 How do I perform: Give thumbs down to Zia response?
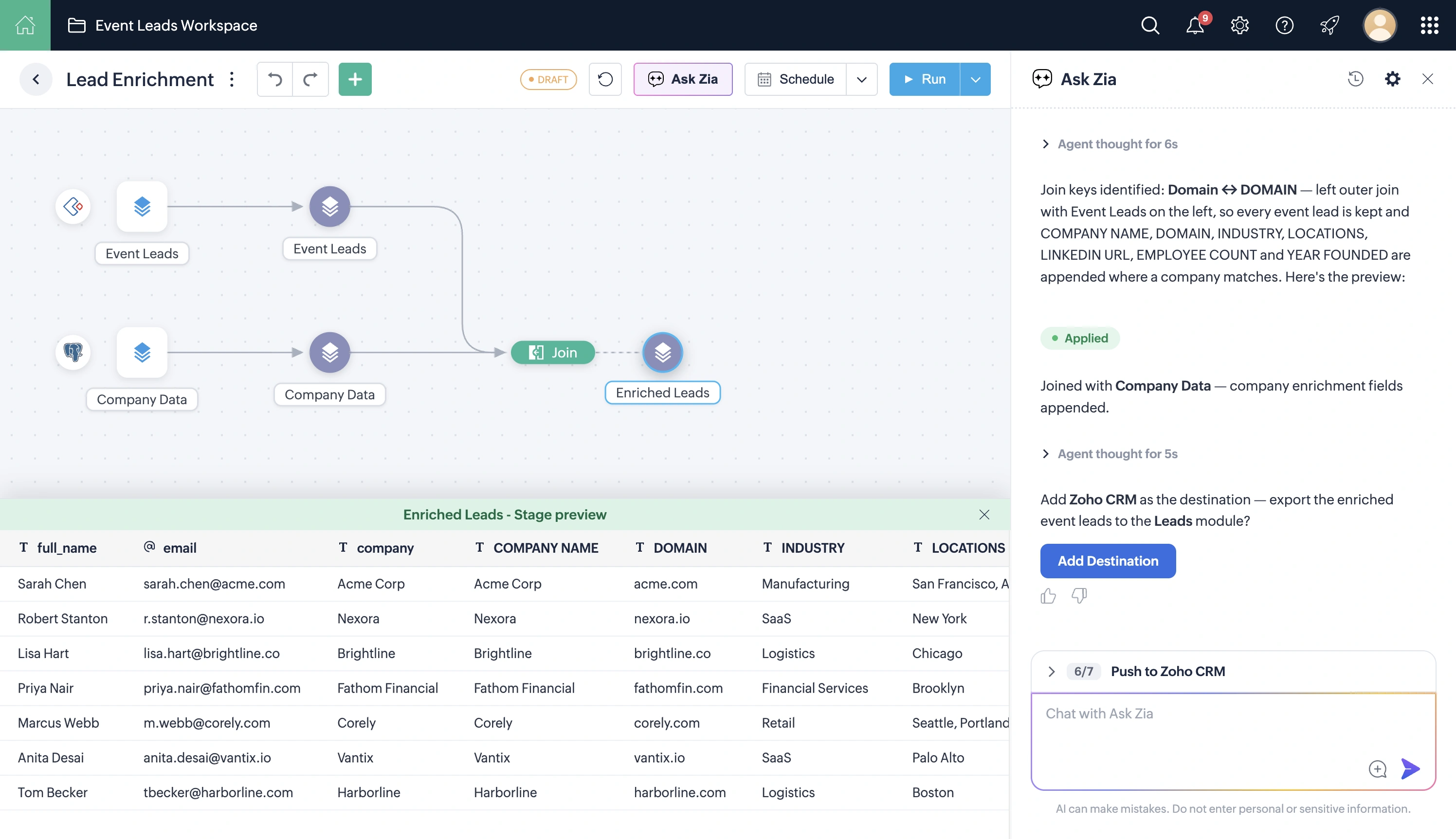pyautogui.click(x=1079, y=596)
